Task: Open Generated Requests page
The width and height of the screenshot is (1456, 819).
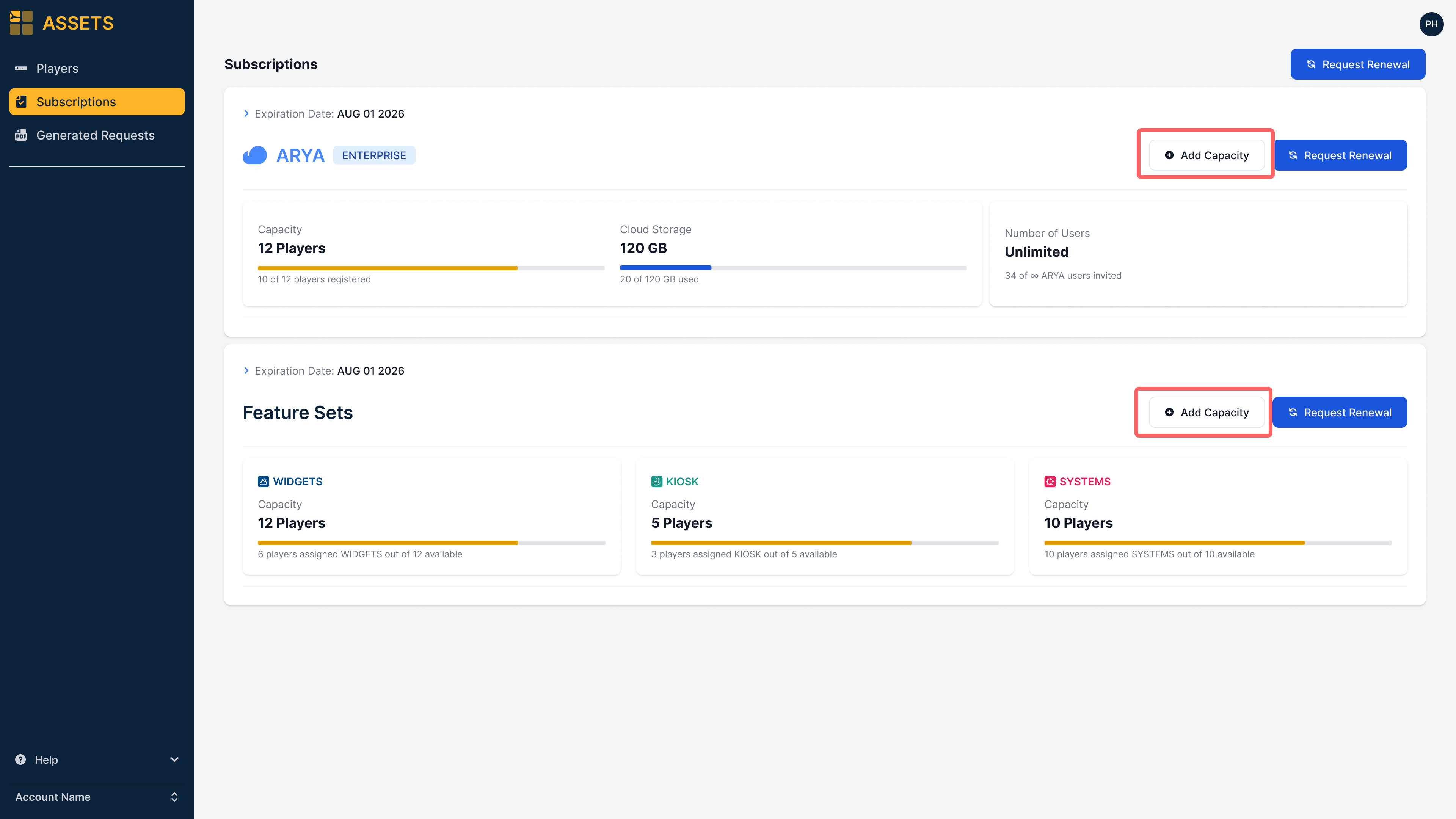Action: pos(97,135)
